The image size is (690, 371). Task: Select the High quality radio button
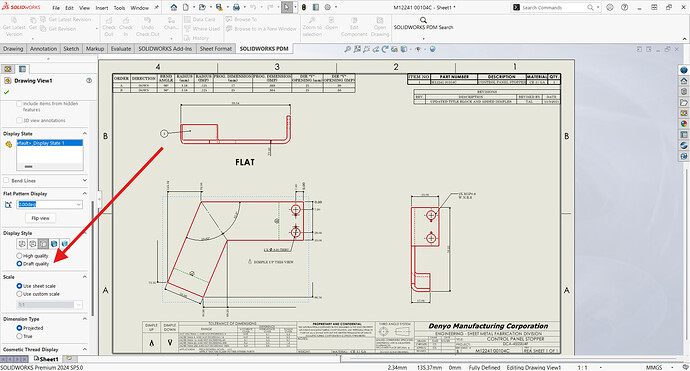tap(19, 256)
